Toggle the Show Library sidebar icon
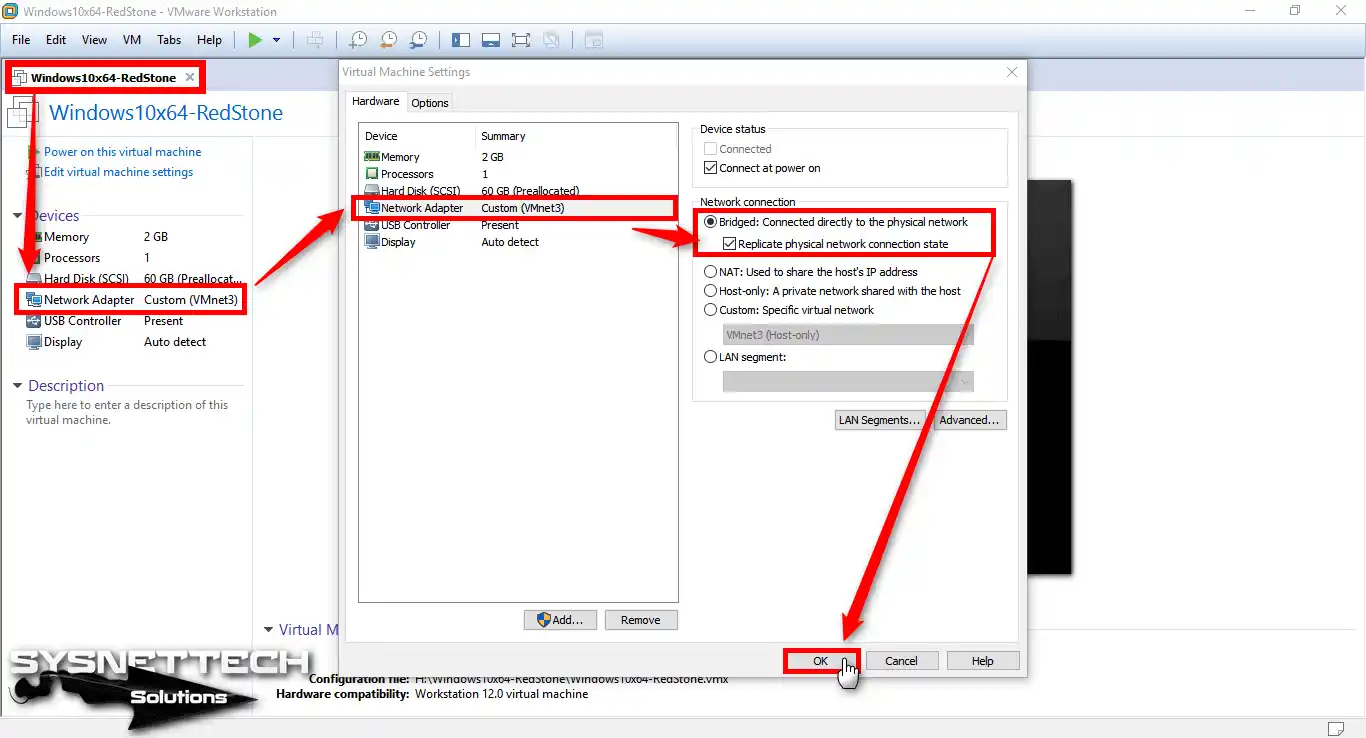 click(x=461, y=40)
